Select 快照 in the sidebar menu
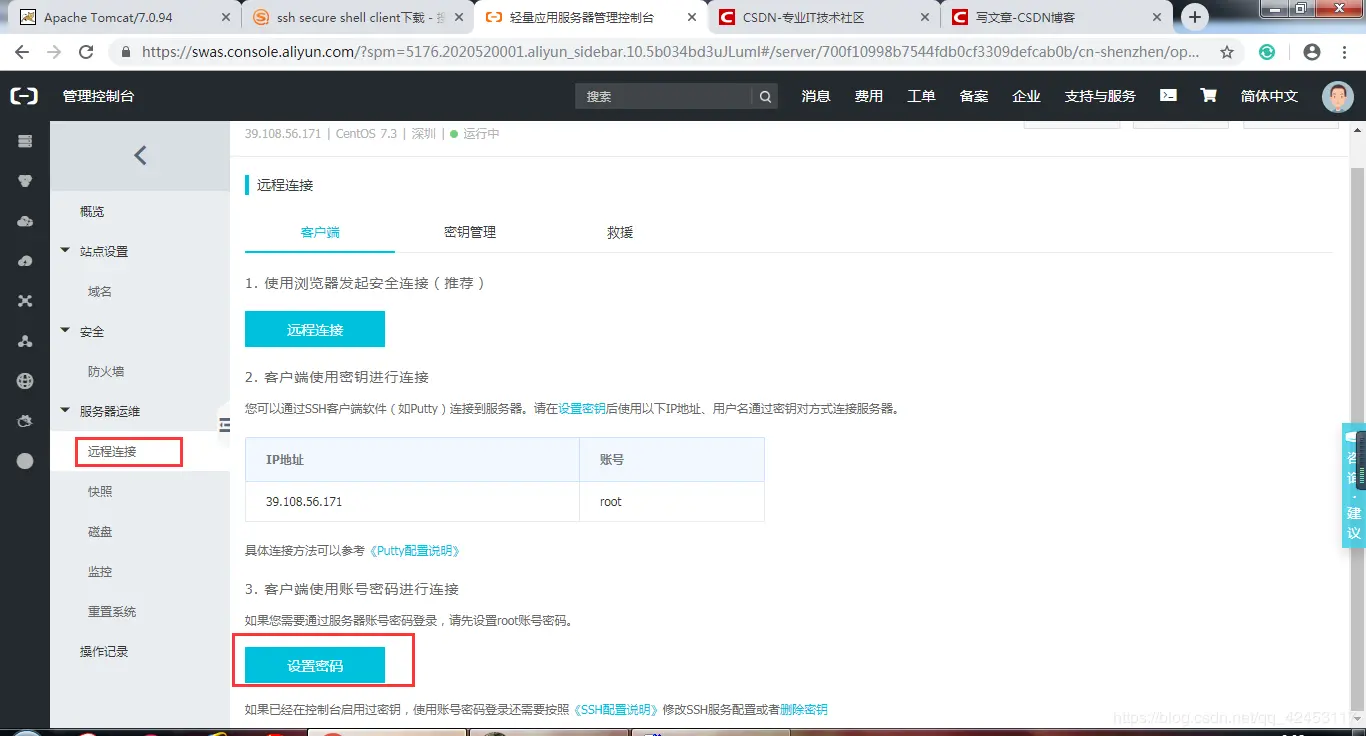The height and width of the screenshot is (736, 1366). click(99, 491)
